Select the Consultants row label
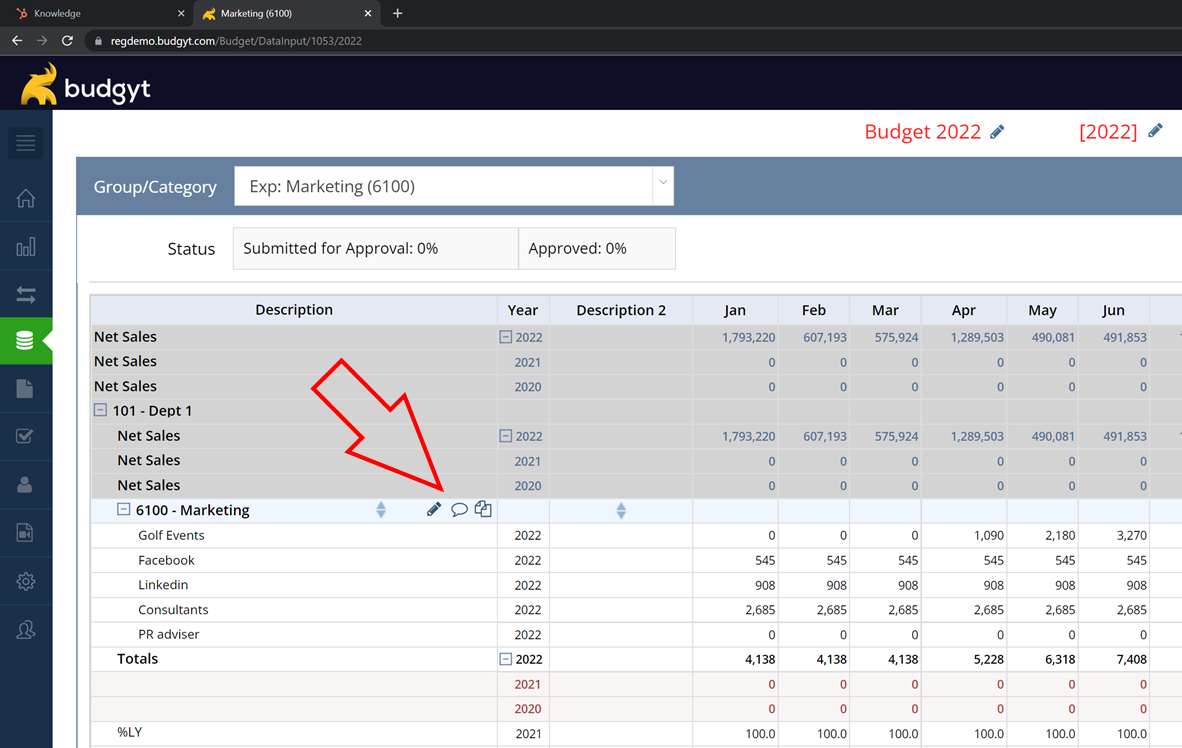Image resolution: width=1182 pixels, height=748 pixels. [173, 609]
